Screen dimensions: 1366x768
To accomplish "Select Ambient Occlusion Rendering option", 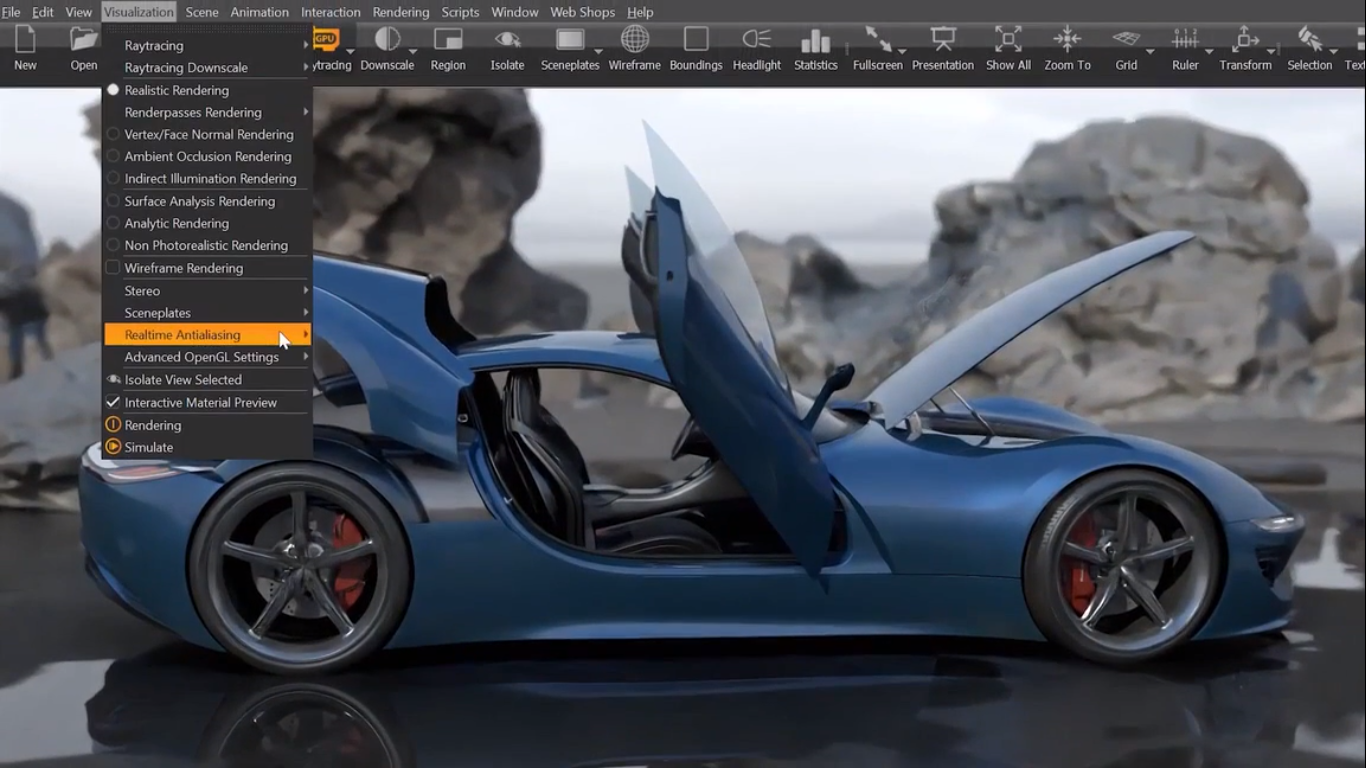I will (208, 156).
